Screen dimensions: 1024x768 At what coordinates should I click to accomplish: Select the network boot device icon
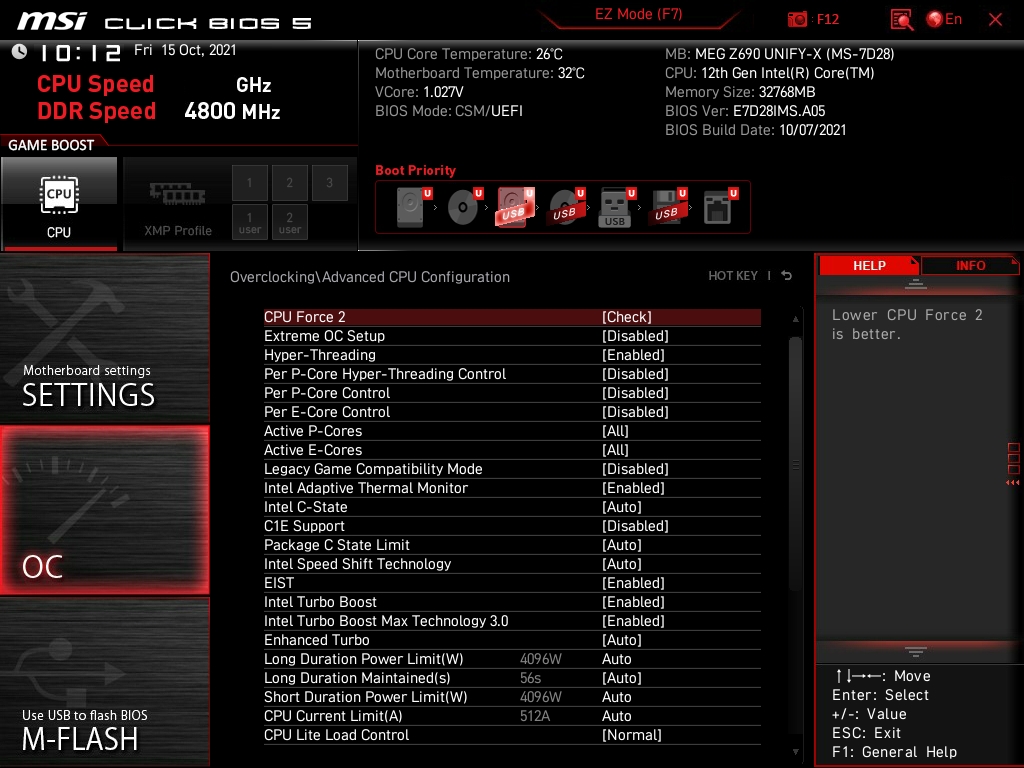click(x=716, y=207)
